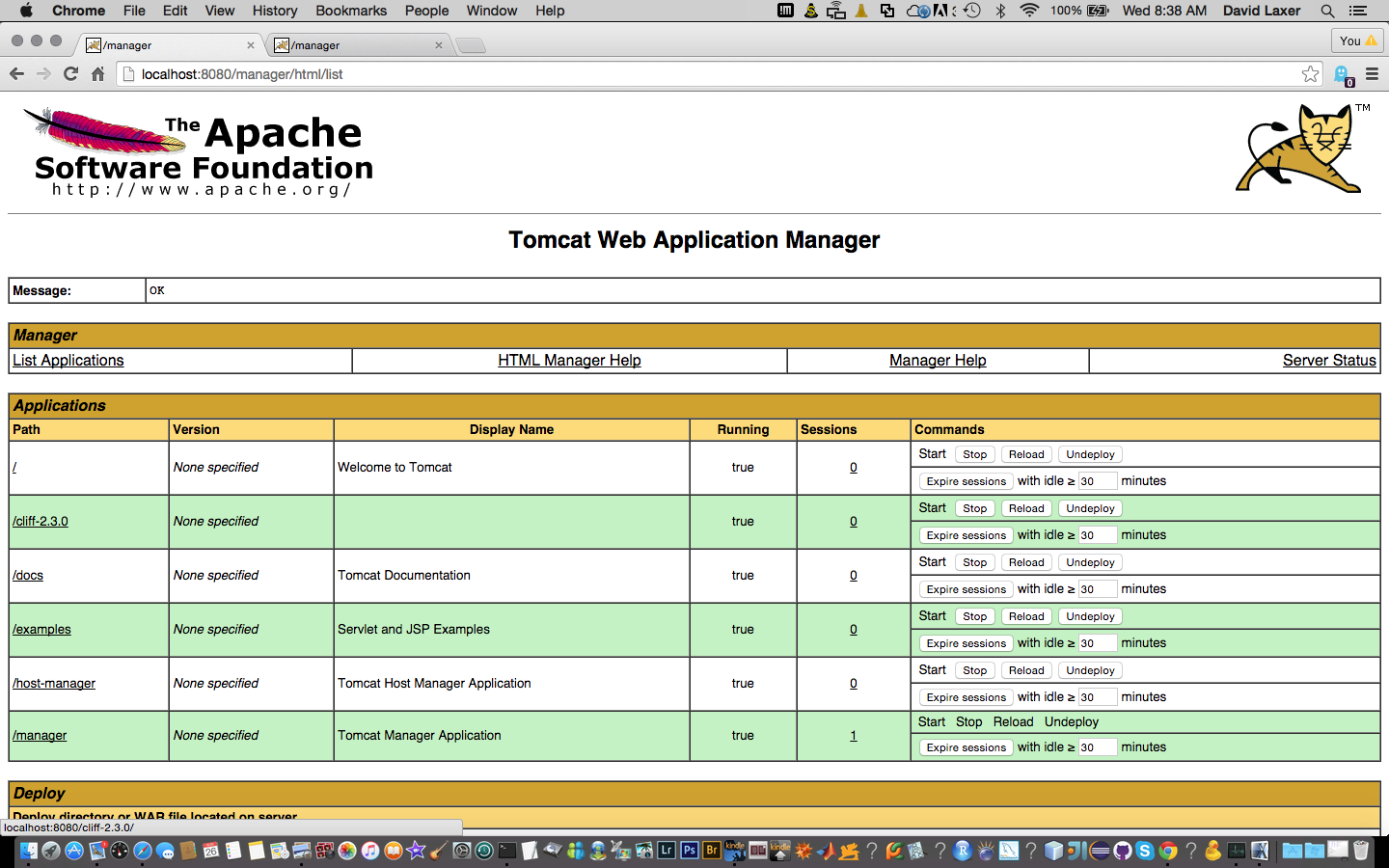Image resolution: width=1389 pixels, height=868 pixels.
Task: Expire sessions for the /manager application
Action: 966,747
